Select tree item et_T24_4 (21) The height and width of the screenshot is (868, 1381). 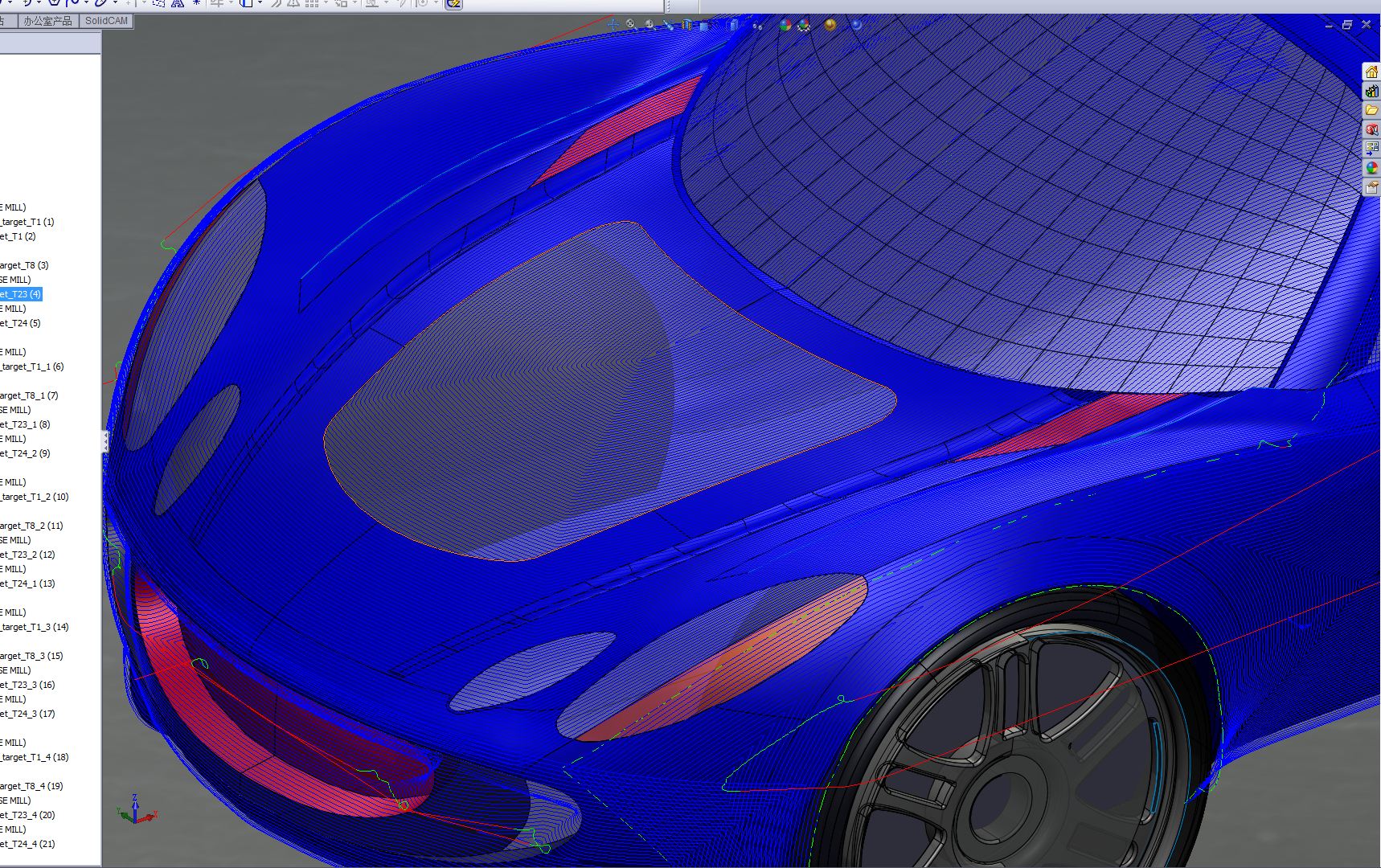[x=27, y=844]
